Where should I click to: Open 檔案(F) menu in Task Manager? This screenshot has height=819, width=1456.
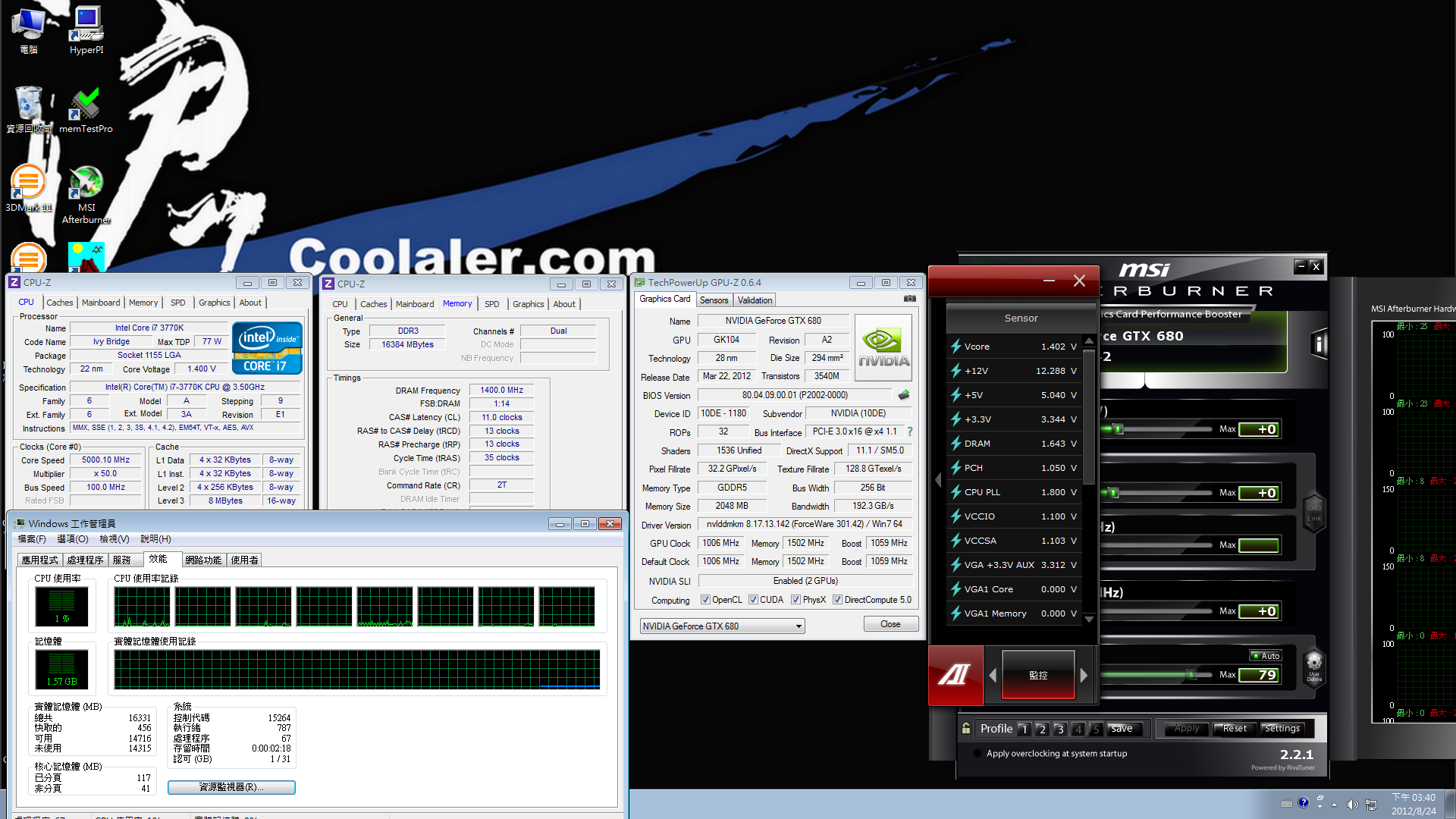(32, 539)
